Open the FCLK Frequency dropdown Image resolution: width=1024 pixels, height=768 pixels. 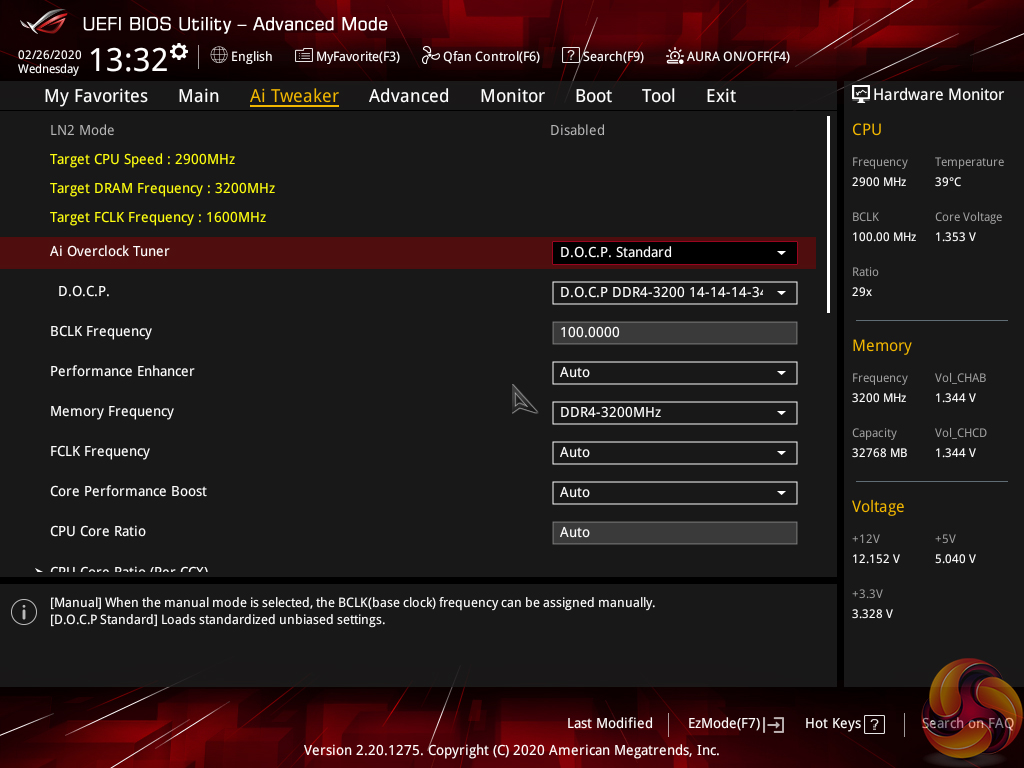coord(675,453)
